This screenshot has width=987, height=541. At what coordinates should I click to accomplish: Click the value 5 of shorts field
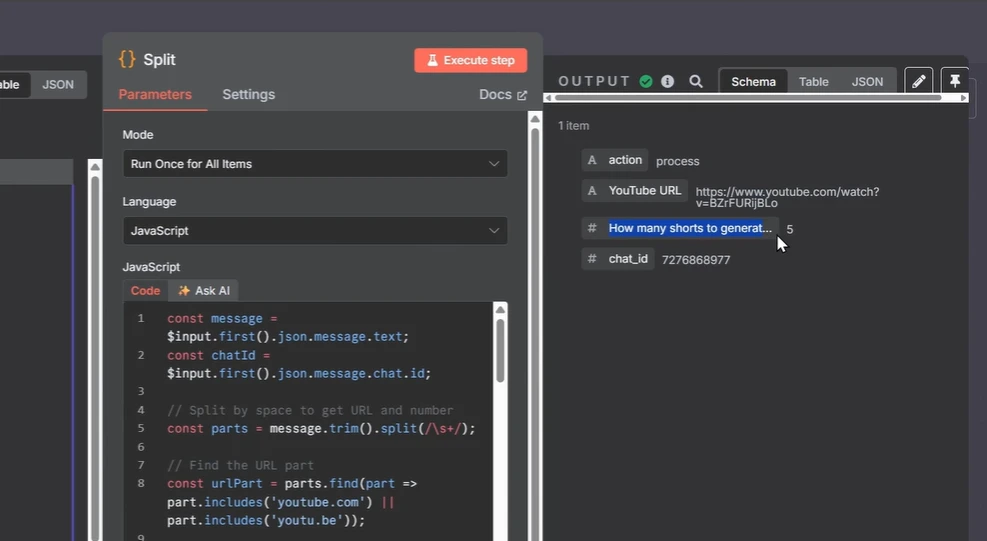[x=789, y=229]
